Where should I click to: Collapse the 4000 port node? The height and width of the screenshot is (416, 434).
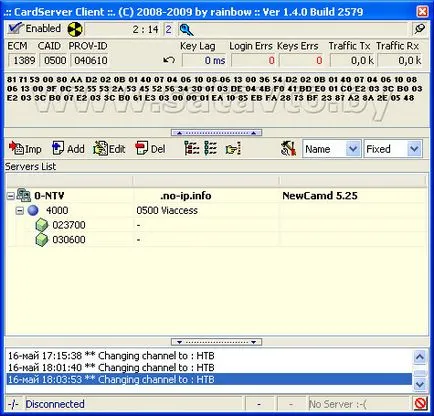(20, 211)
